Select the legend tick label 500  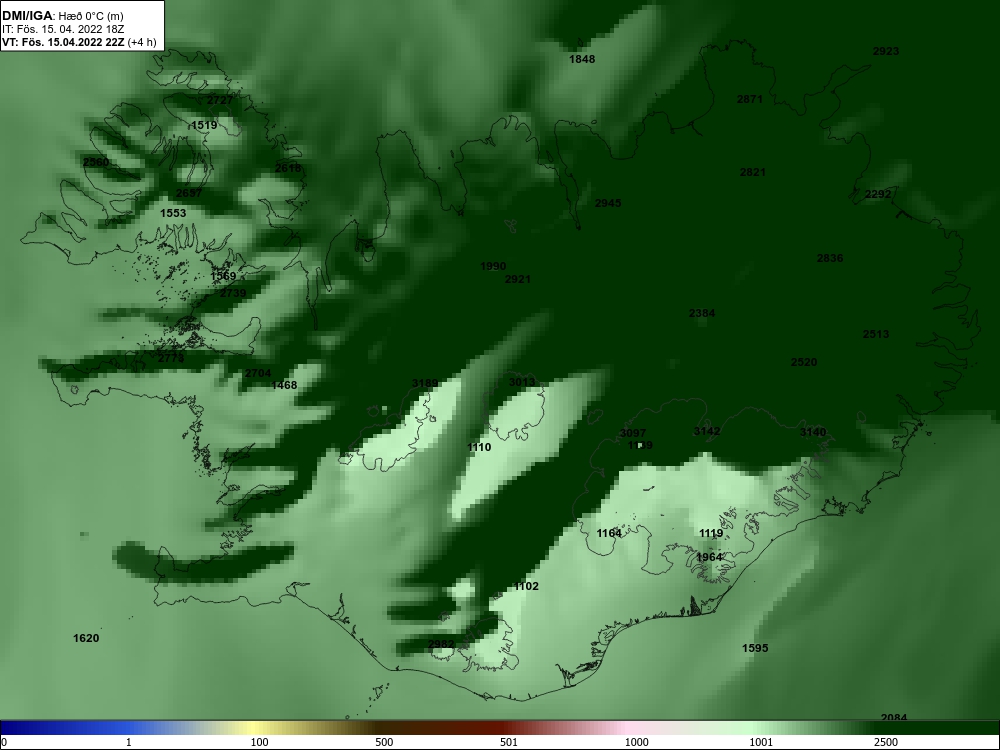coord(384,742)
